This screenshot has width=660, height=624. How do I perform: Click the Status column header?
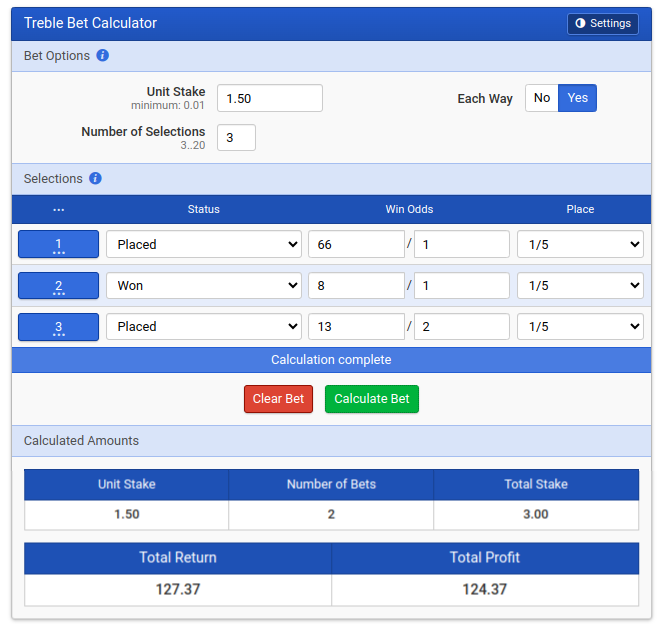(x=204, y=209)
